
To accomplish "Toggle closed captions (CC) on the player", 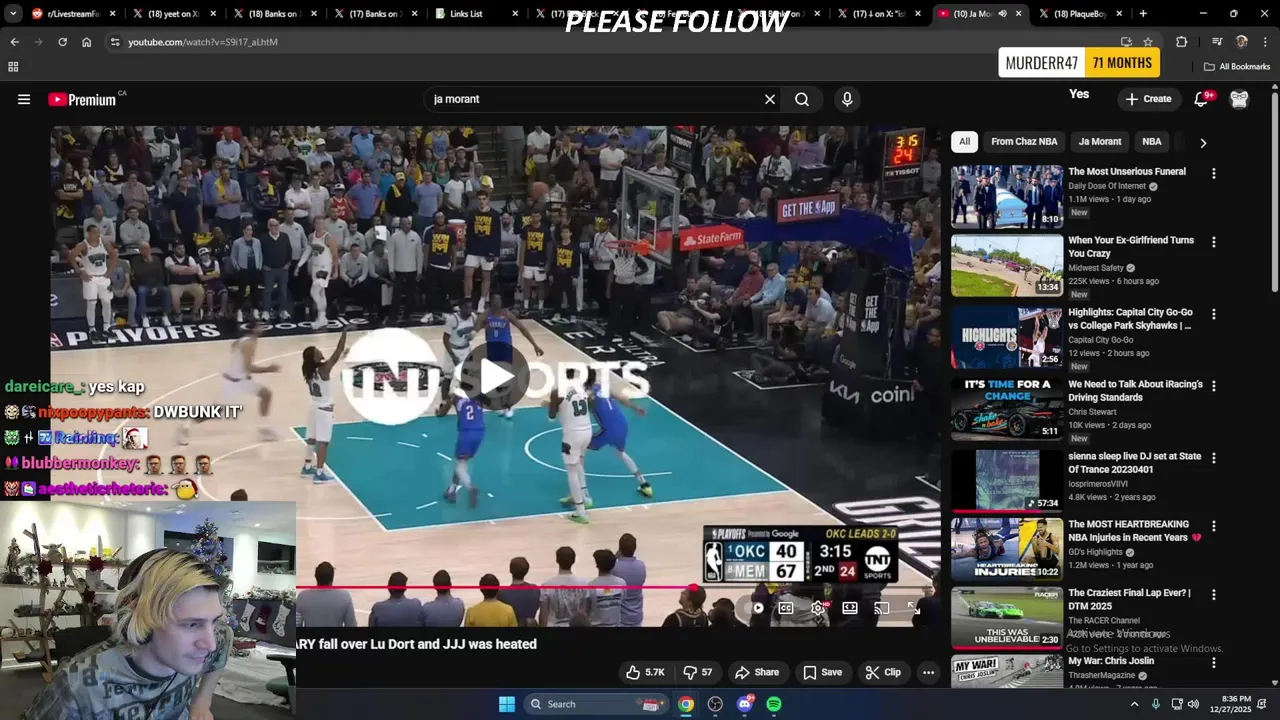I will coord(786,608).
